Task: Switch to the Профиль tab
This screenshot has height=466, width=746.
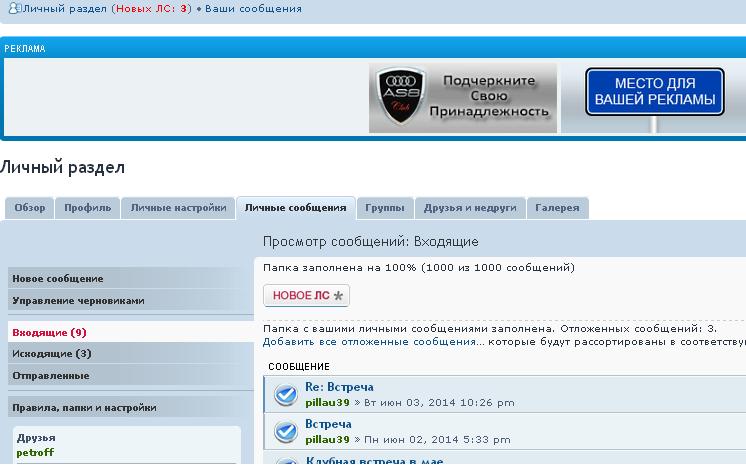Action: [88, 208]
